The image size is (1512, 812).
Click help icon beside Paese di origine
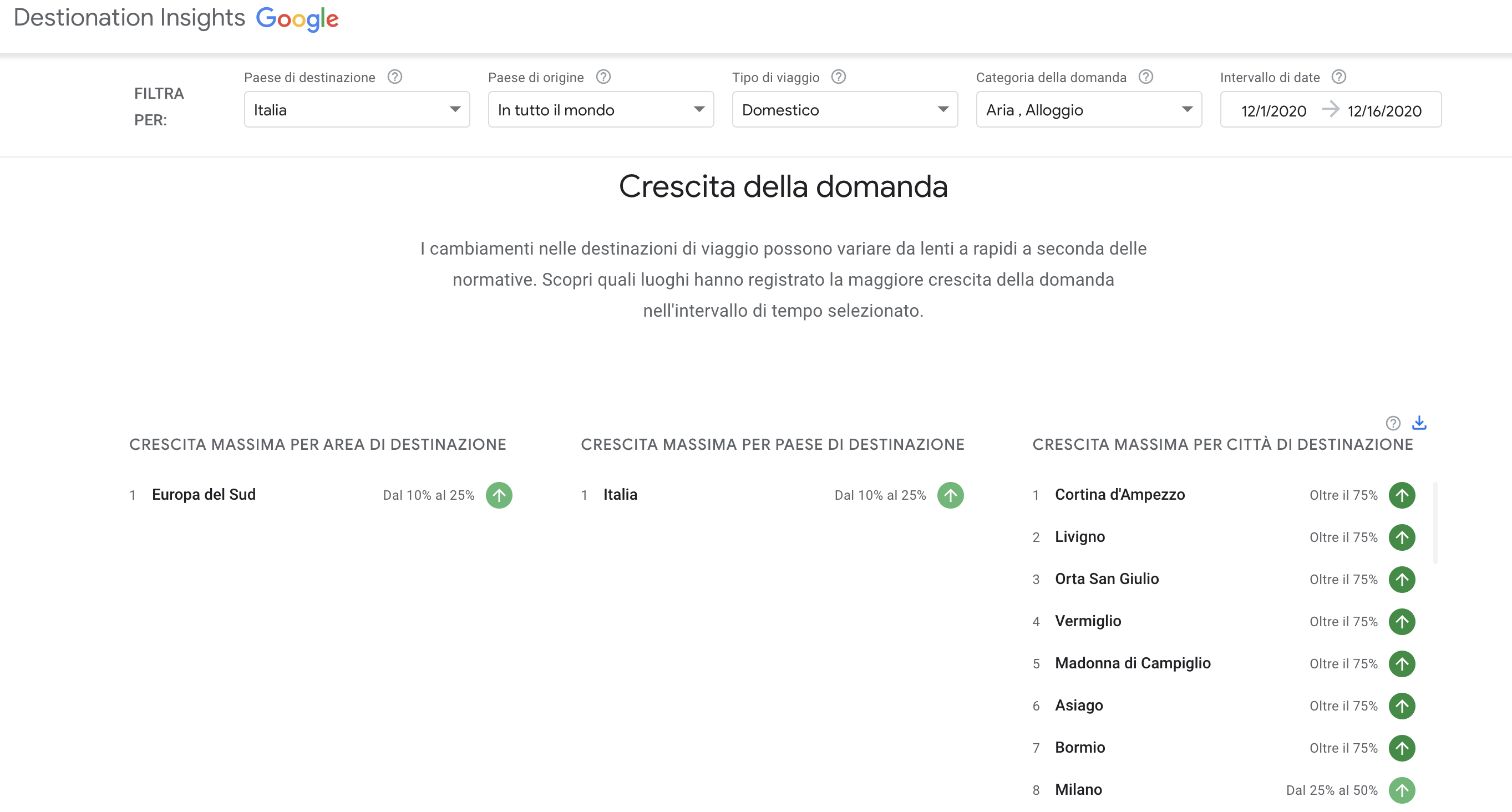click(x=603, y=77)
